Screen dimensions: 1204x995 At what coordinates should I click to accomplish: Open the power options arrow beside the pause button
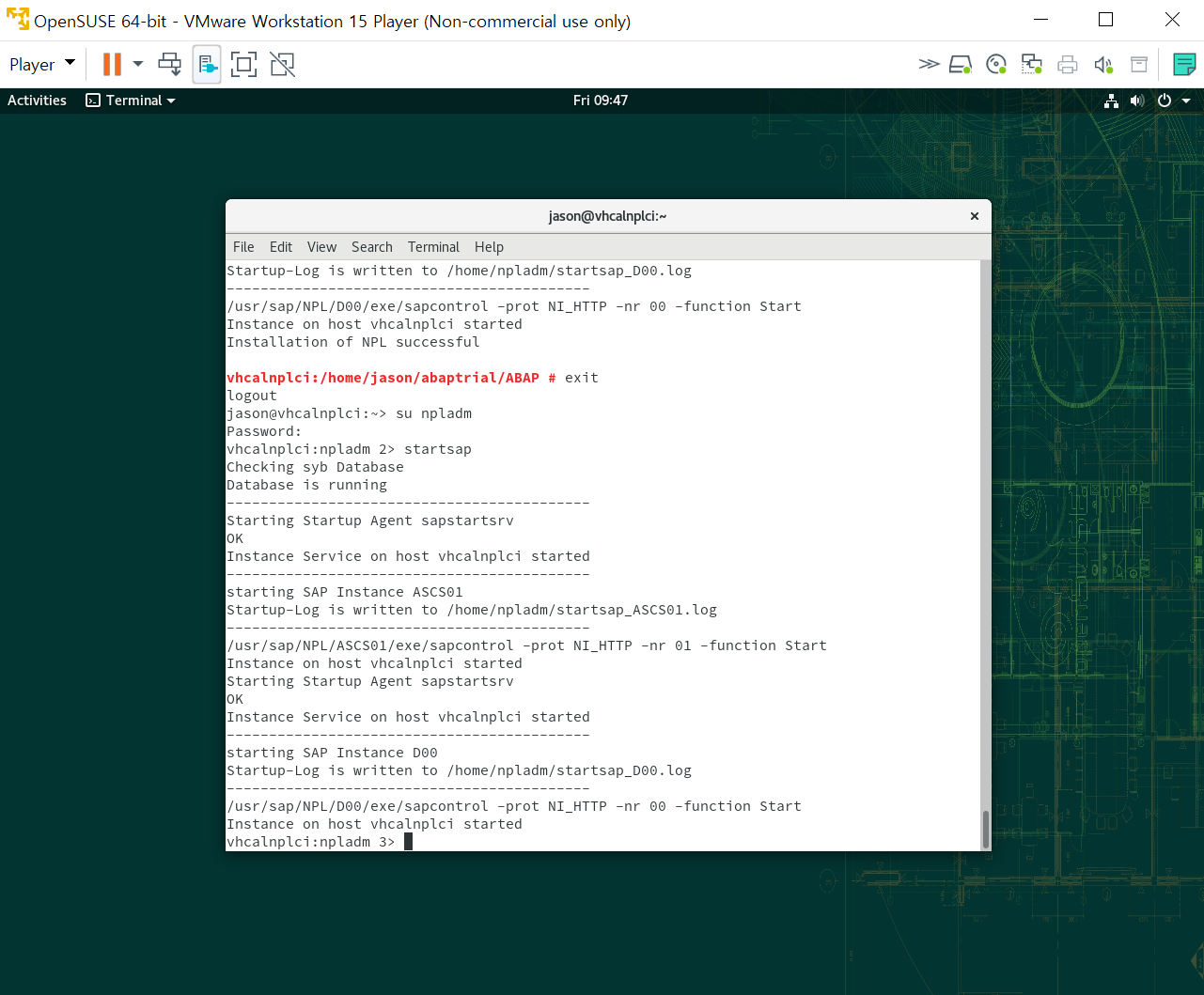point(138,64)
